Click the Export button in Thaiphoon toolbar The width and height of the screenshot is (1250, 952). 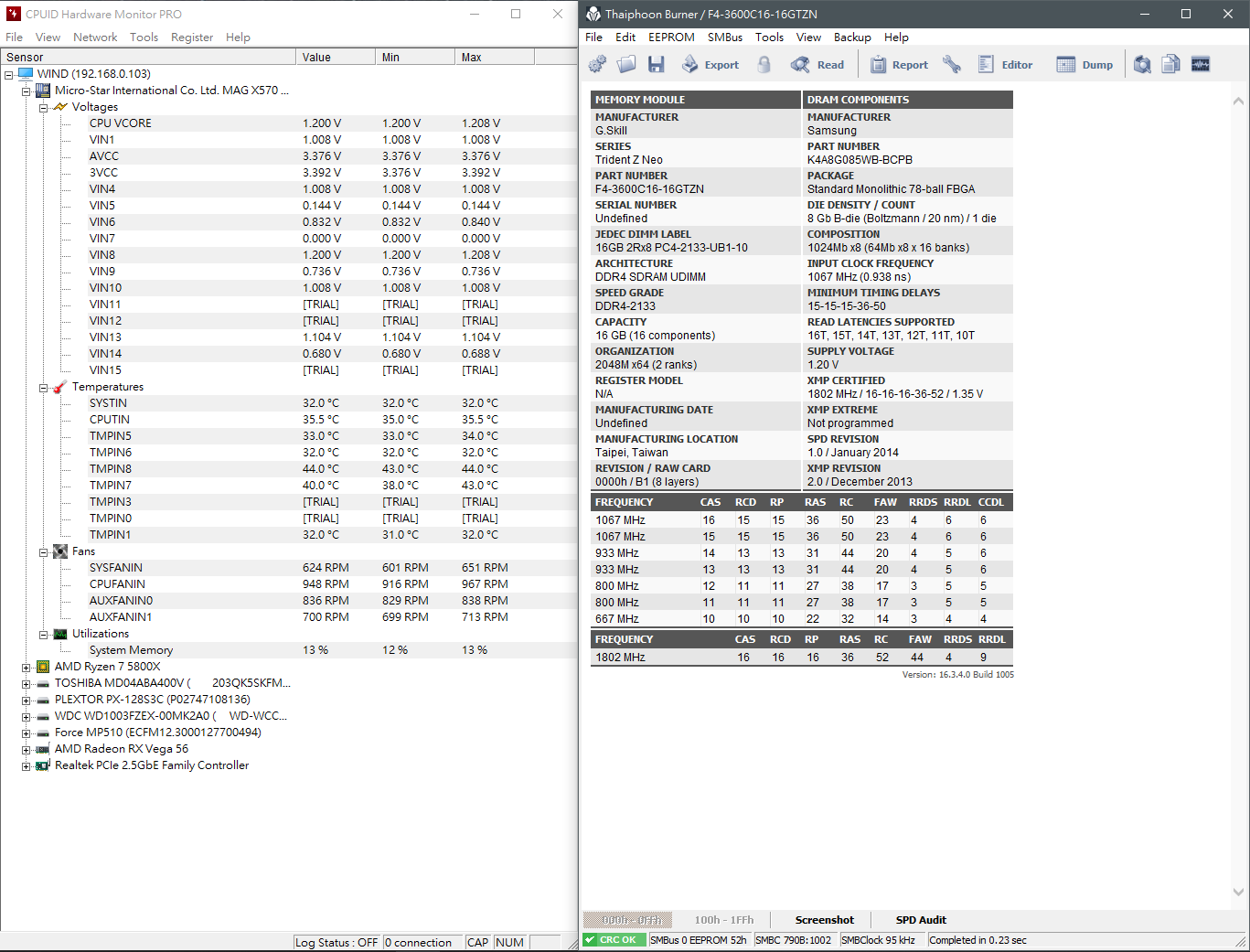point(710,64)
